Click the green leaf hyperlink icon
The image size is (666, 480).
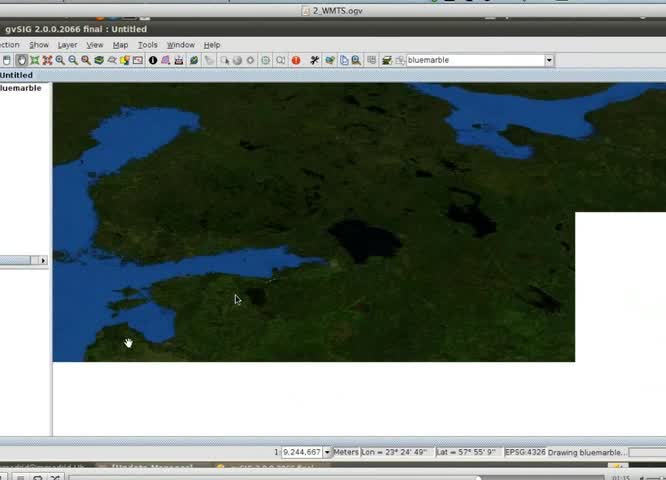point(194,60)
